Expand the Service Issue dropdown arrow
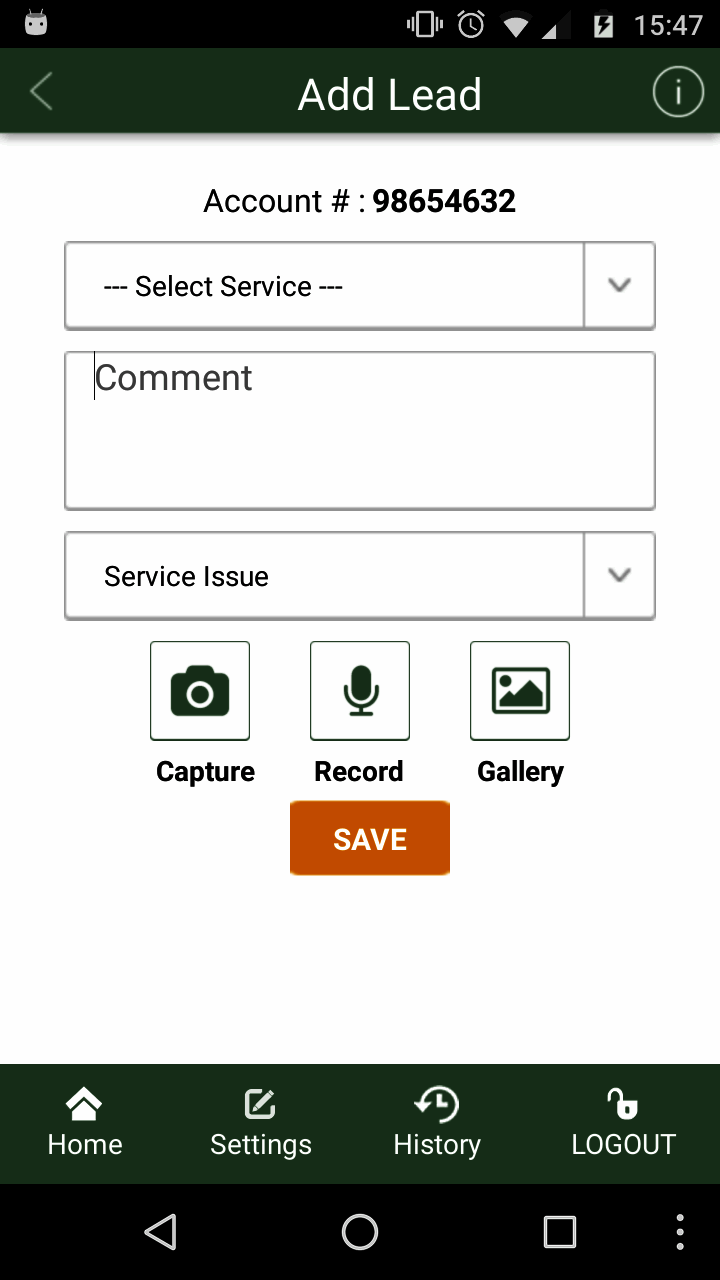Screen dimensions: 720x1280 pyautogui.click(x=620, y=576)
